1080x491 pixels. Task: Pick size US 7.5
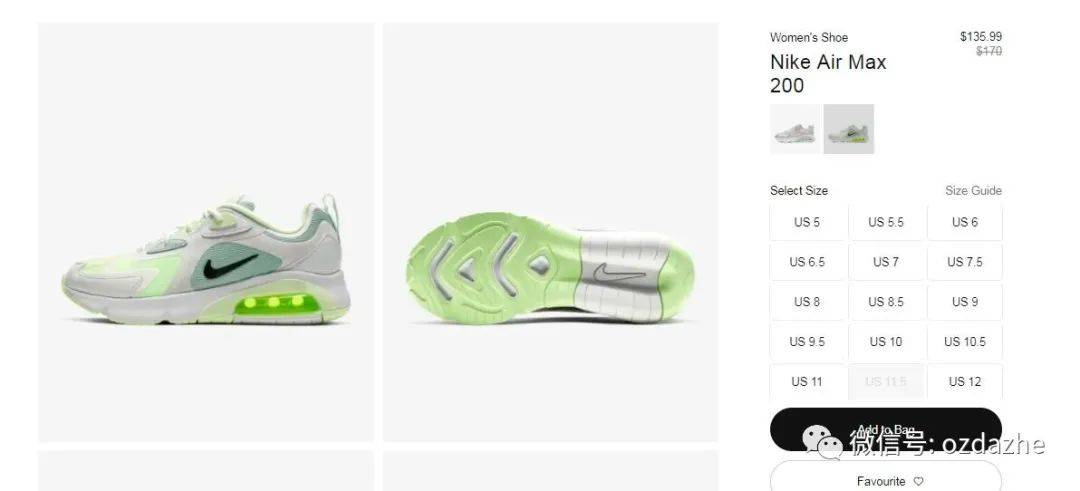pos(964,262)
